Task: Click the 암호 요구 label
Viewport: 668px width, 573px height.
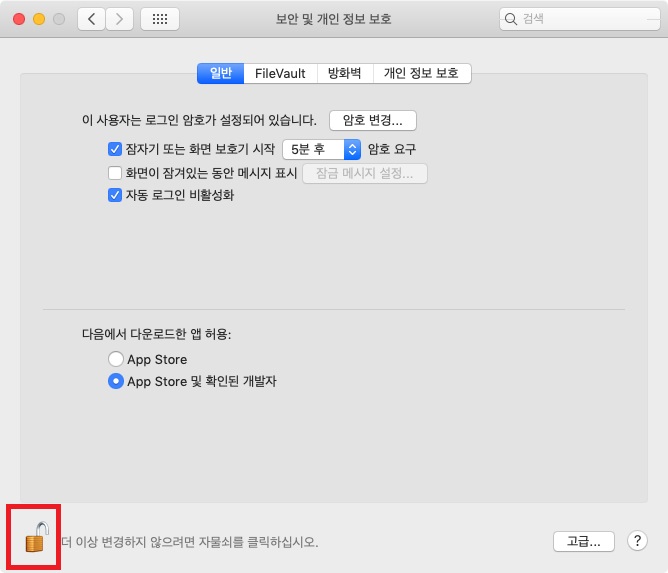Action: [392, 149]
